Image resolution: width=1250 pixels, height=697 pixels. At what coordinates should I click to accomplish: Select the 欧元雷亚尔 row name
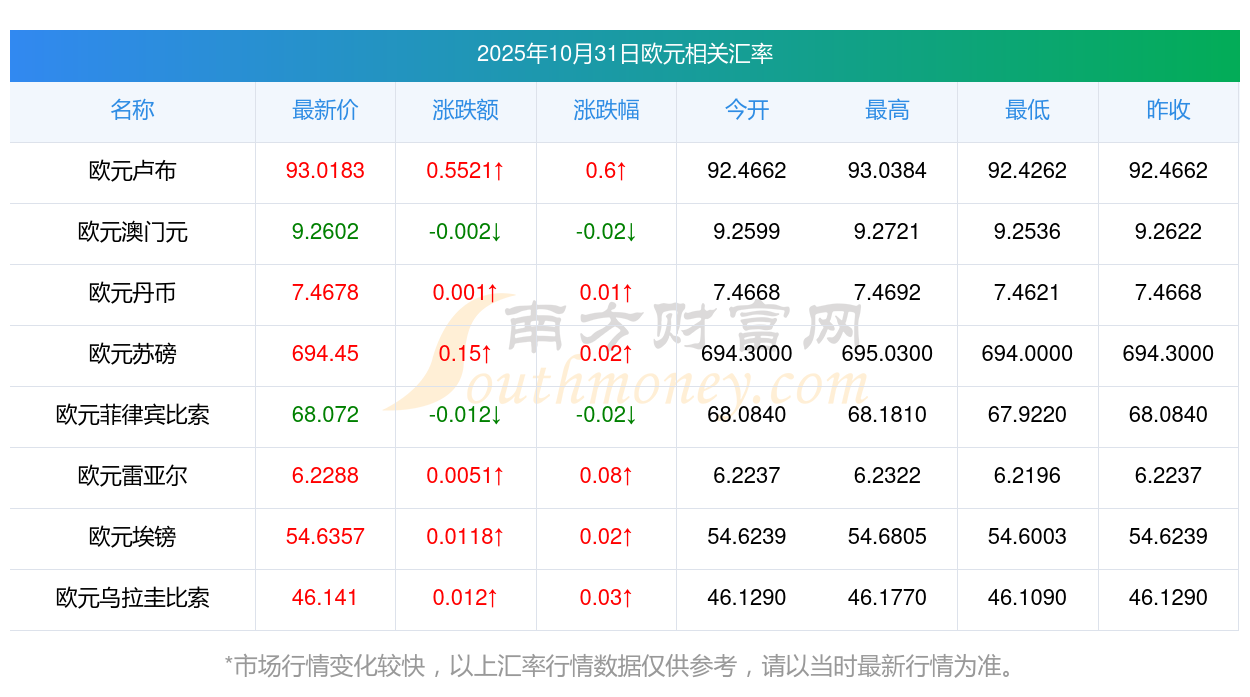coord(133,476)
